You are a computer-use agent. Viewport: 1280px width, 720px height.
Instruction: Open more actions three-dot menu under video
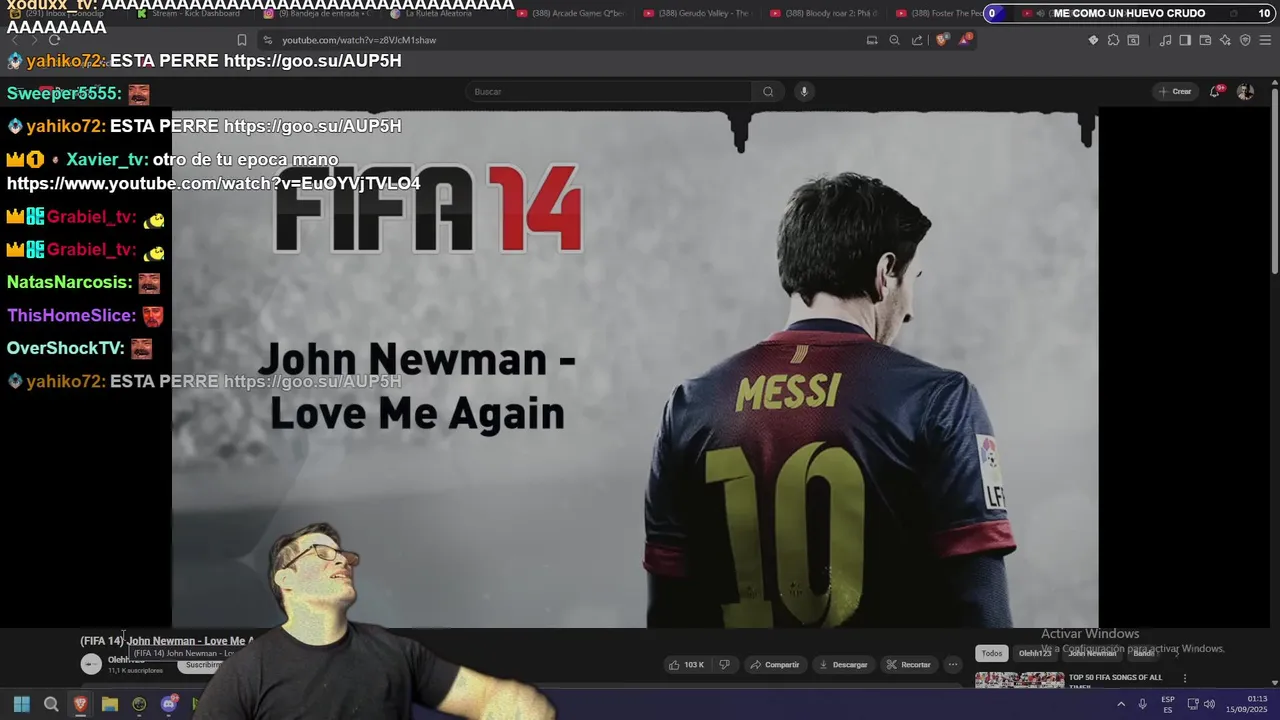pos(953,664)
